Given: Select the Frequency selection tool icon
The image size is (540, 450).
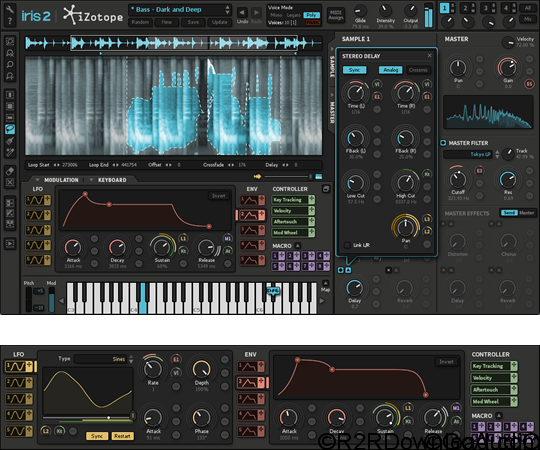Looking at the screenshot, I should point(10,118).
